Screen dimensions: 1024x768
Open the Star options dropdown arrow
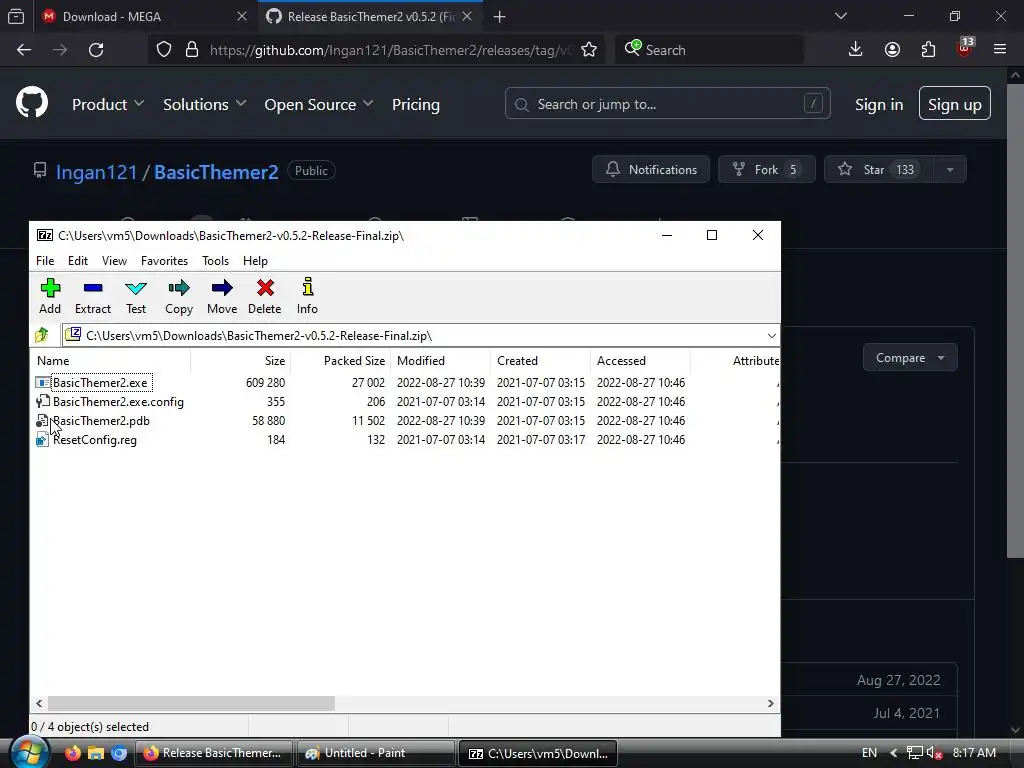(950, 170)
